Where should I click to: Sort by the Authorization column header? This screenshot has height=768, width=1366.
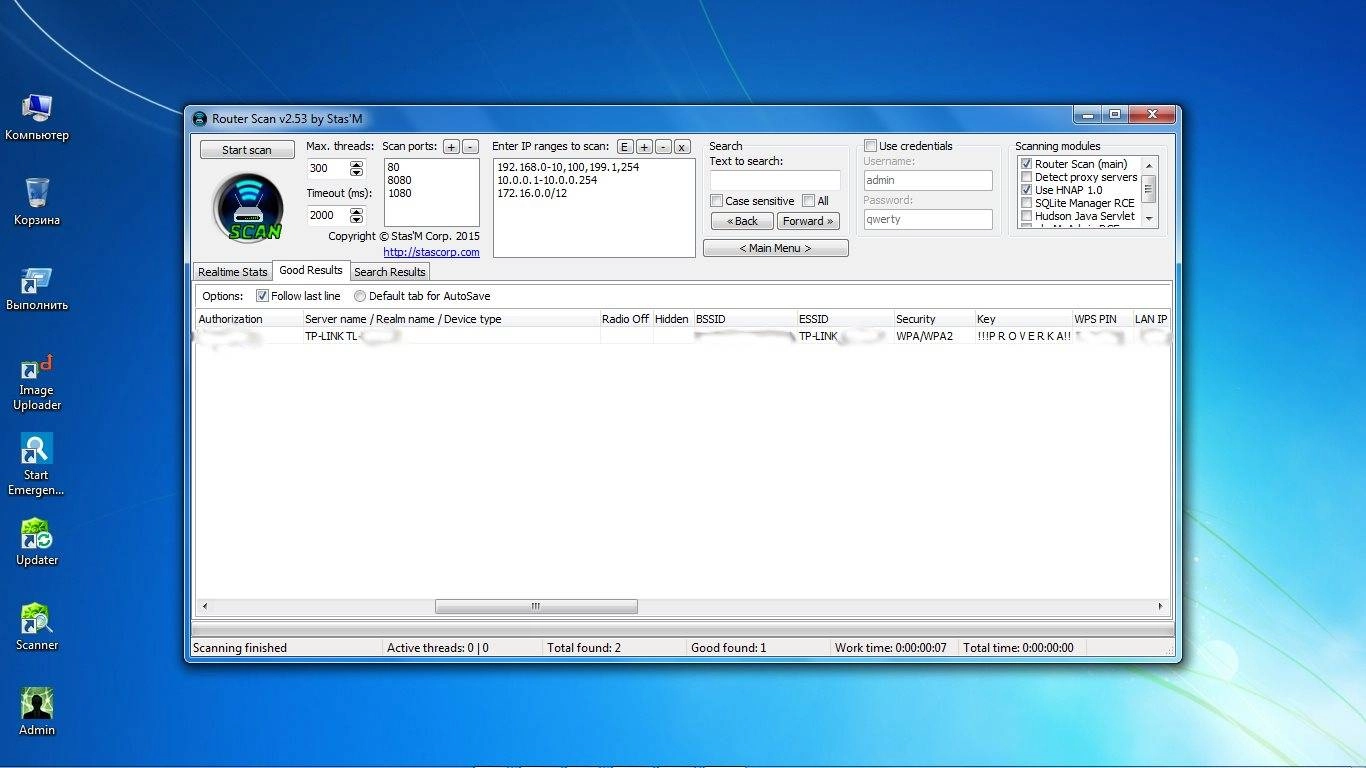point(248,319)
